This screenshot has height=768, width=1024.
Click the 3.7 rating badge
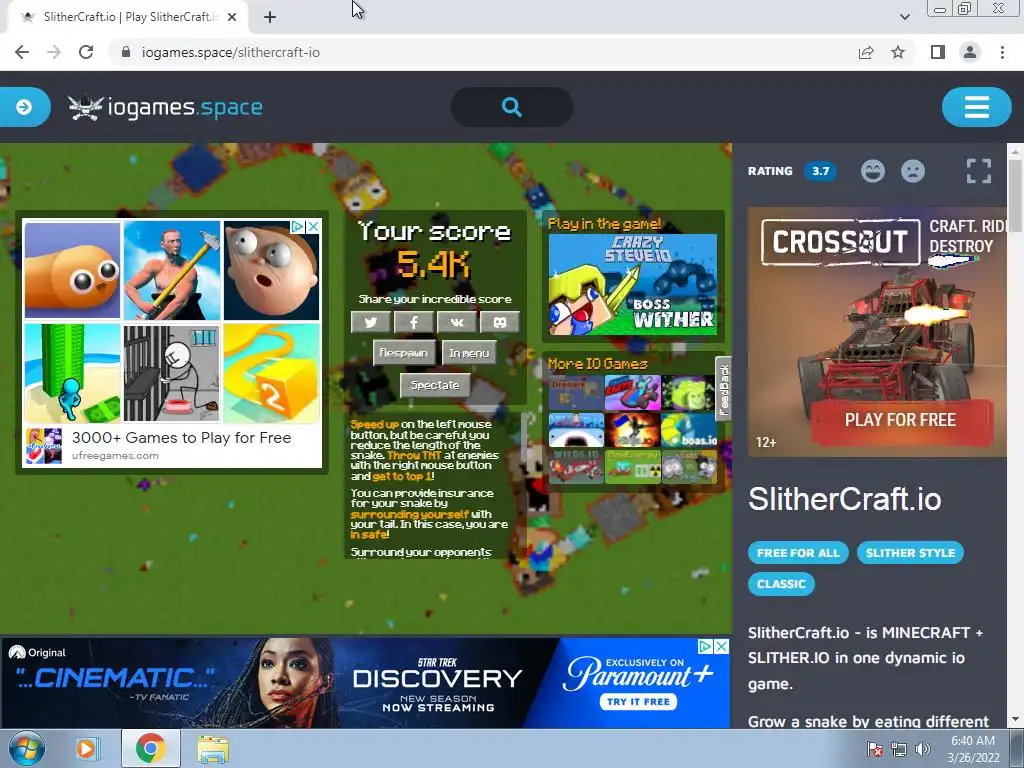coord(820,171)
